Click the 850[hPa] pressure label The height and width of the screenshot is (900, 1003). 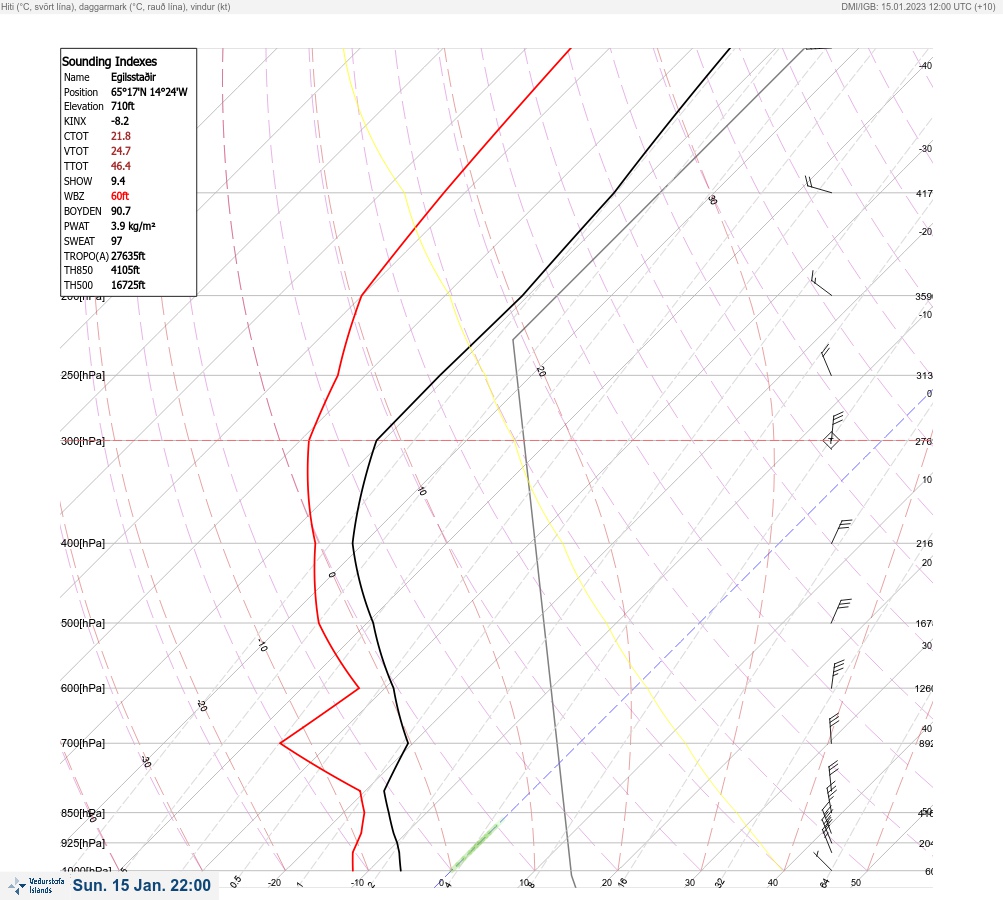83,813
